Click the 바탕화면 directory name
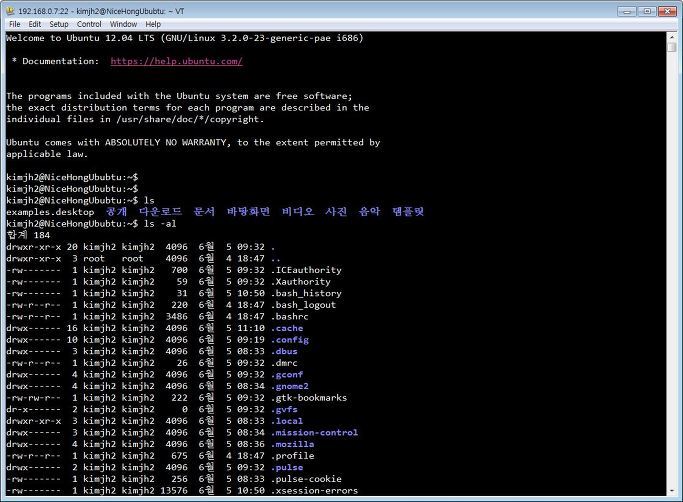The width and height of the screenshot is (683, 502). pos(248,212)
